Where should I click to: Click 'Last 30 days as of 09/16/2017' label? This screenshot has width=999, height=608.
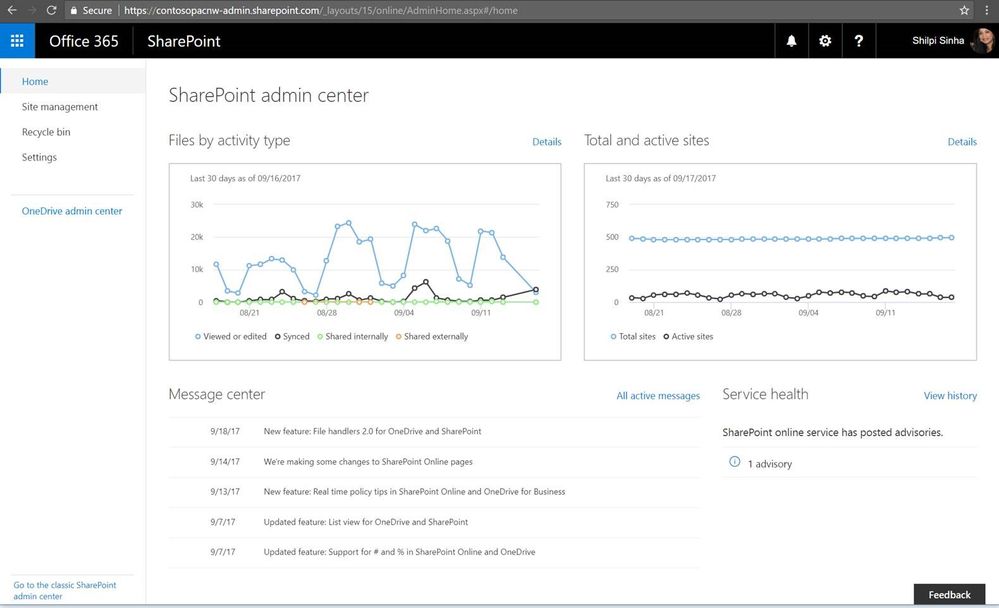tap(245, 178)
